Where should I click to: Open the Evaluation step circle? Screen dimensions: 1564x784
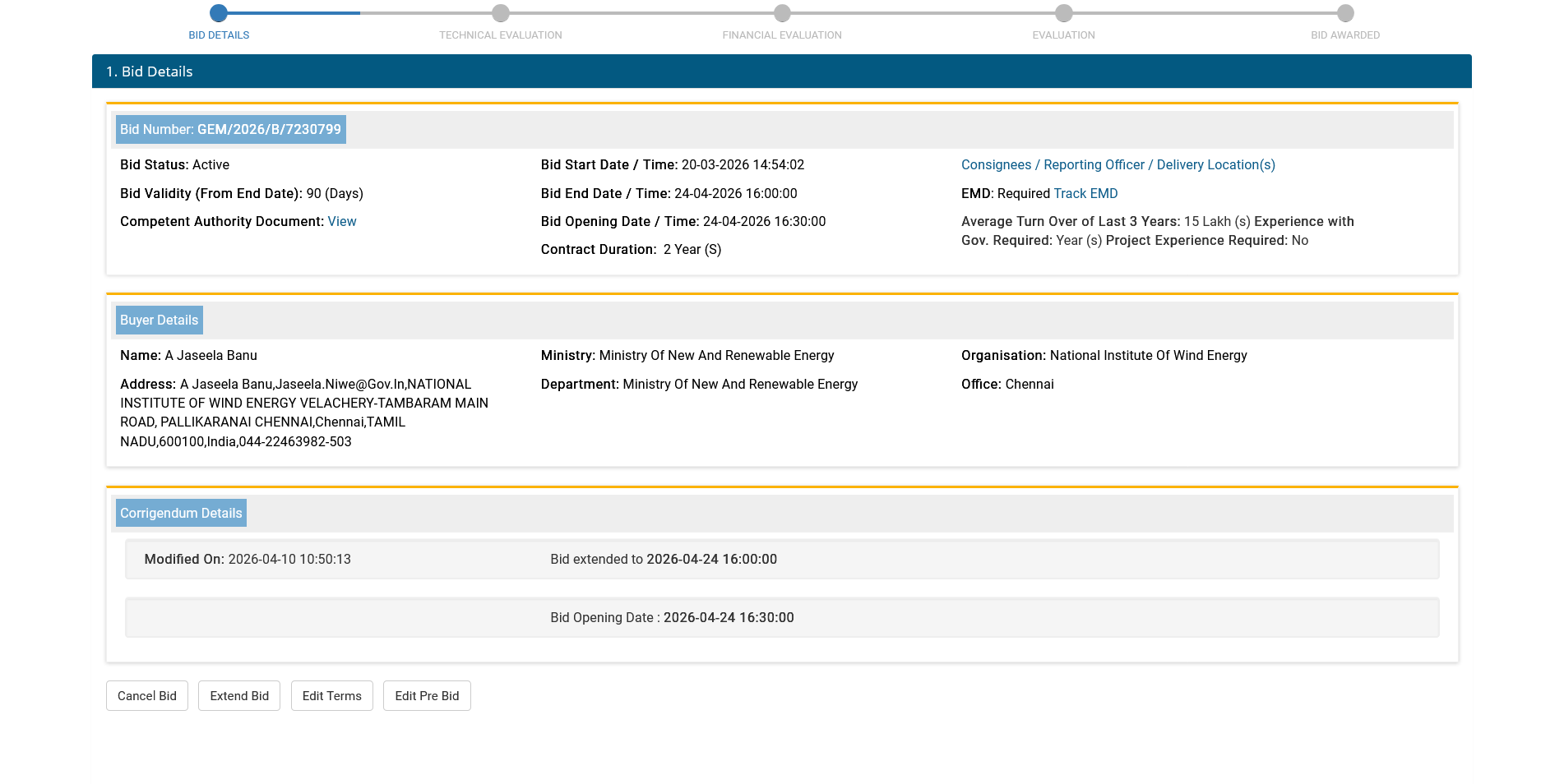tap(1063, 13)
